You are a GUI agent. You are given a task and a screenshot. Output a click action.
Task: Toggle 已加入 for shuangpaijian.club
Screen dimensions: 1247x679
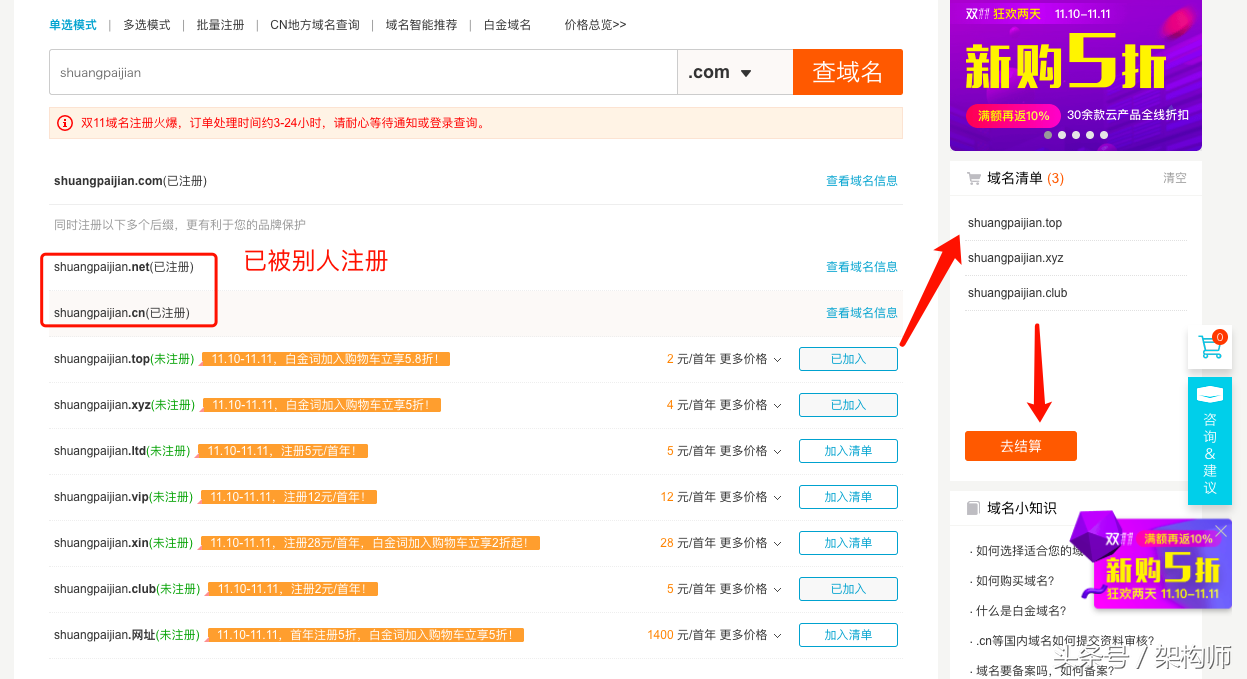pos(848,589)
